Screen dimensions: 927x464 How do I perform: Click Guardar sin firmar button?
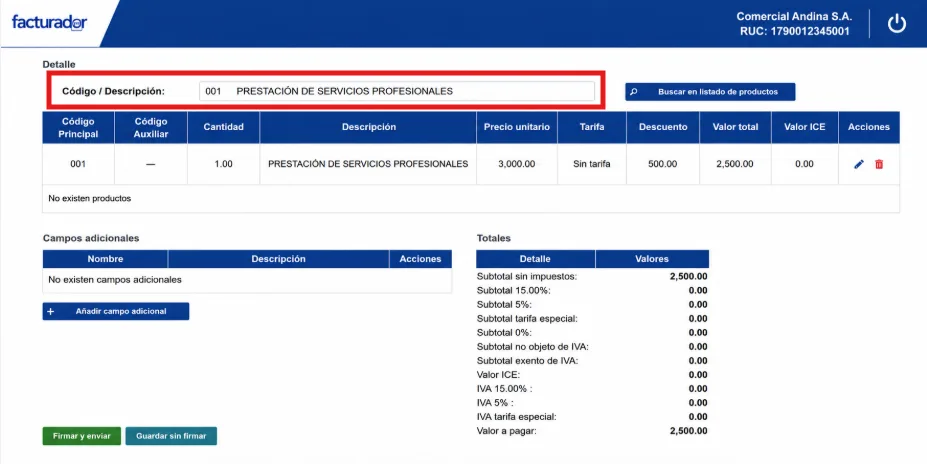pos(171,436)
